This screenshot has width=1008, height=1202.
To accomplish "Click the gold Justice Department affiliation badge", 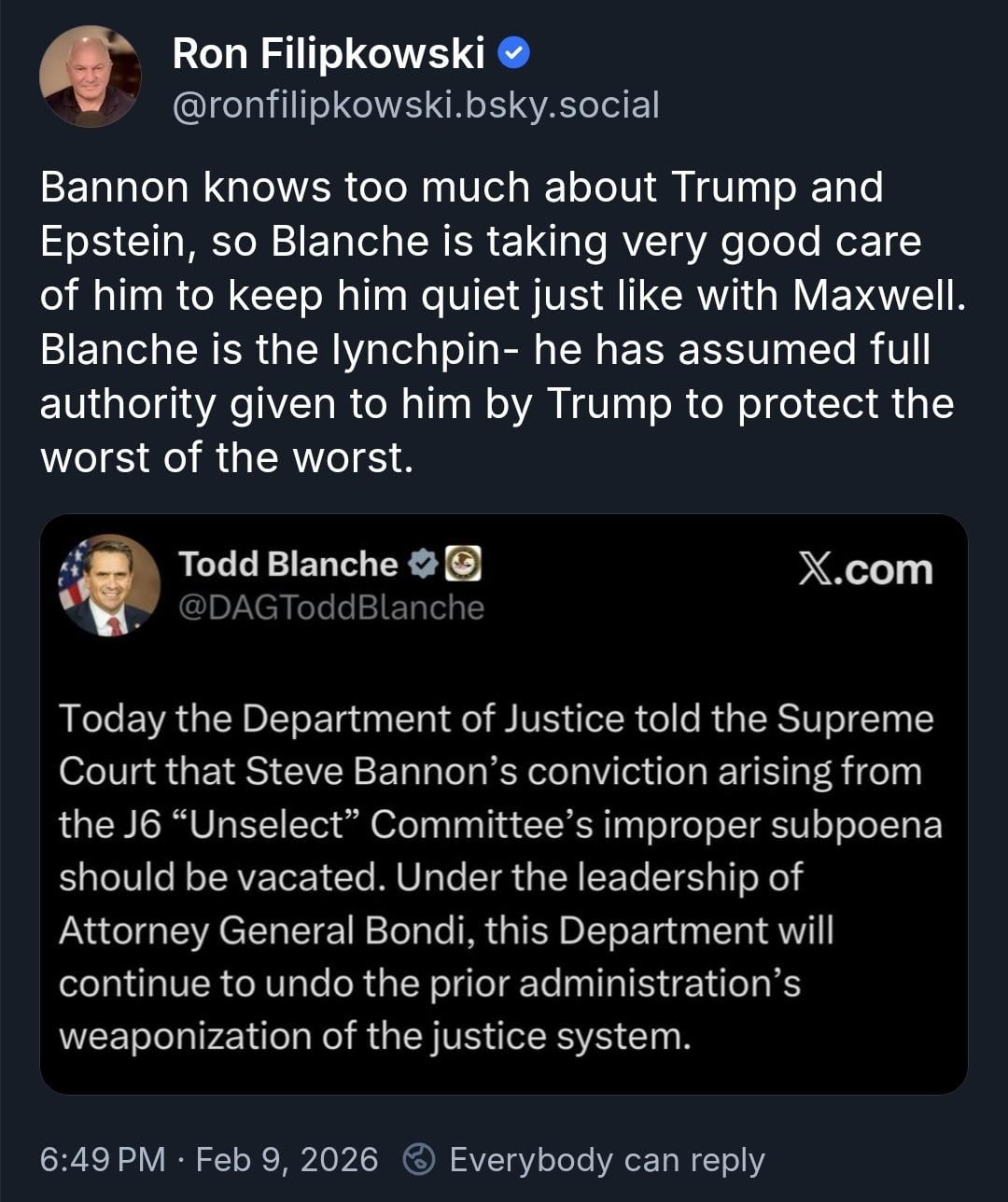I will click(x=464, y=564).
